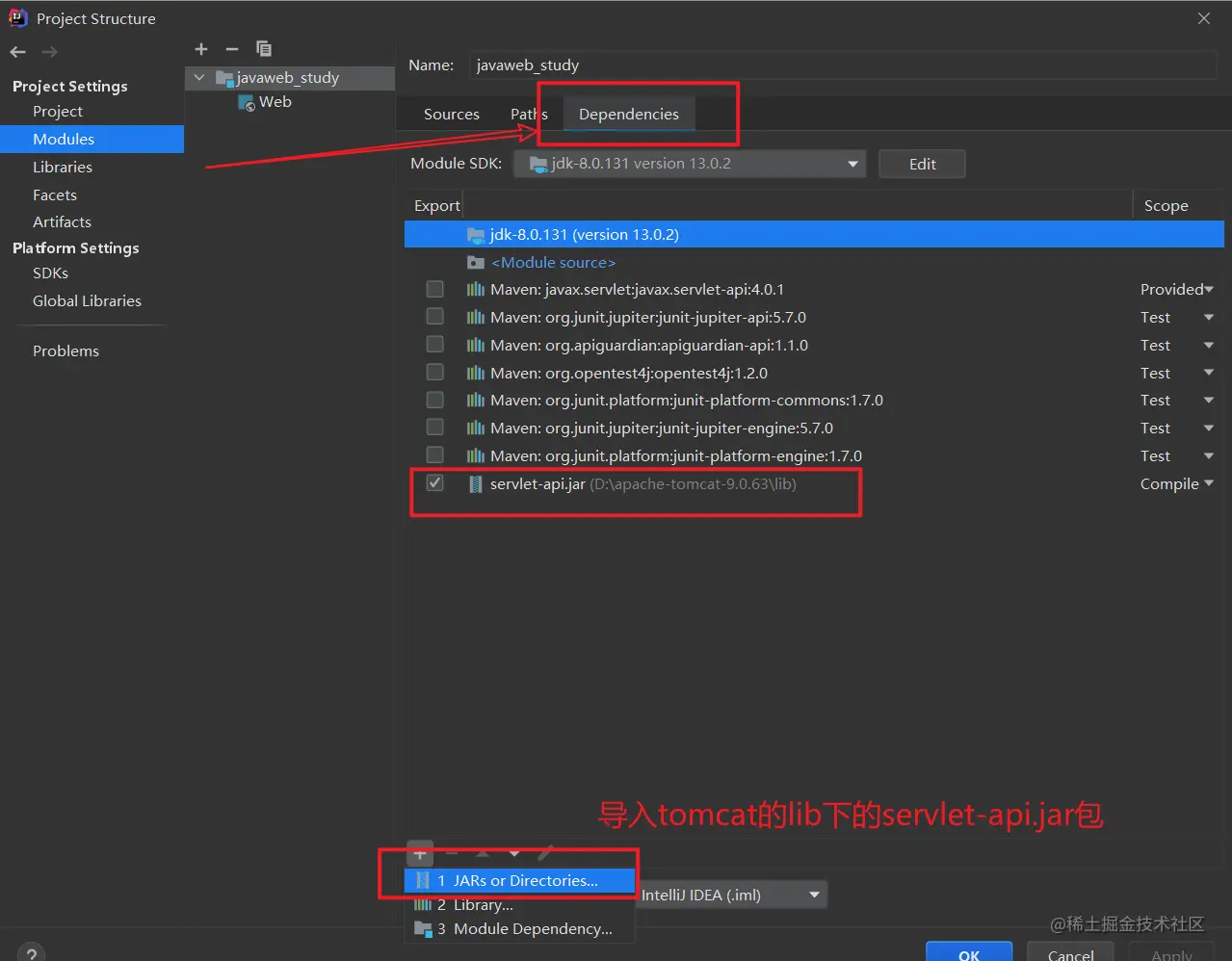Click the servlet-api.jar archive icon
1232x961 pixels.
click(475, 483)
